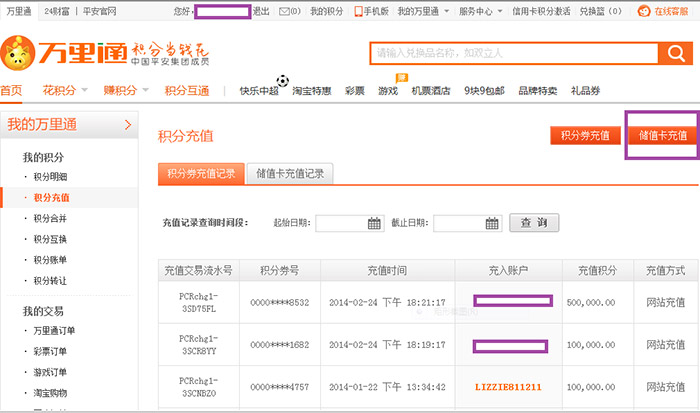Select 游戏订单 in sidebar
The height and width of the screenshot is (413, 700).
coord(50,372)
